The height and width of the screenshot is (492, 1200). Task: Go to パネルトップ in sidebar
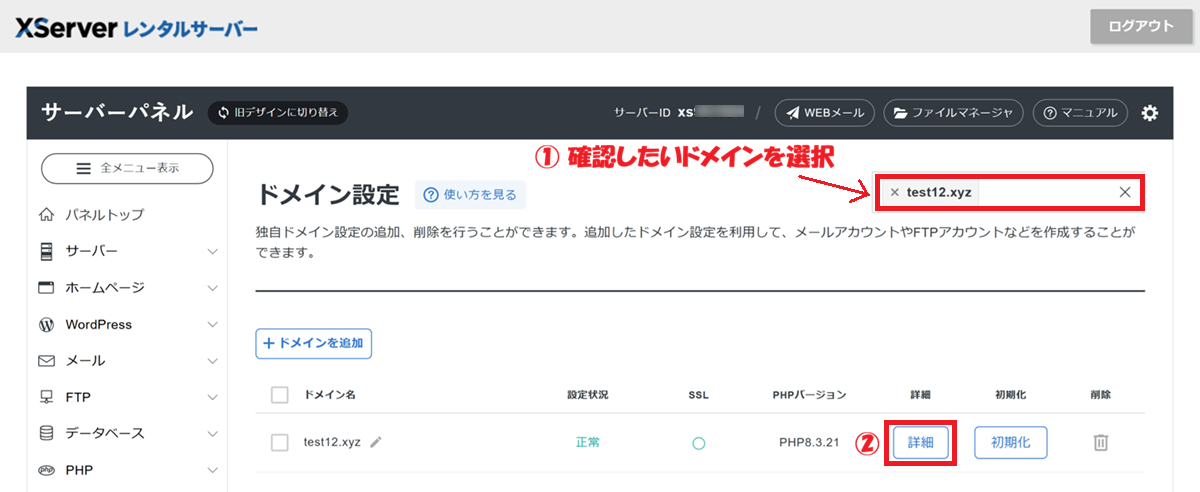click(x=104, y=214)
